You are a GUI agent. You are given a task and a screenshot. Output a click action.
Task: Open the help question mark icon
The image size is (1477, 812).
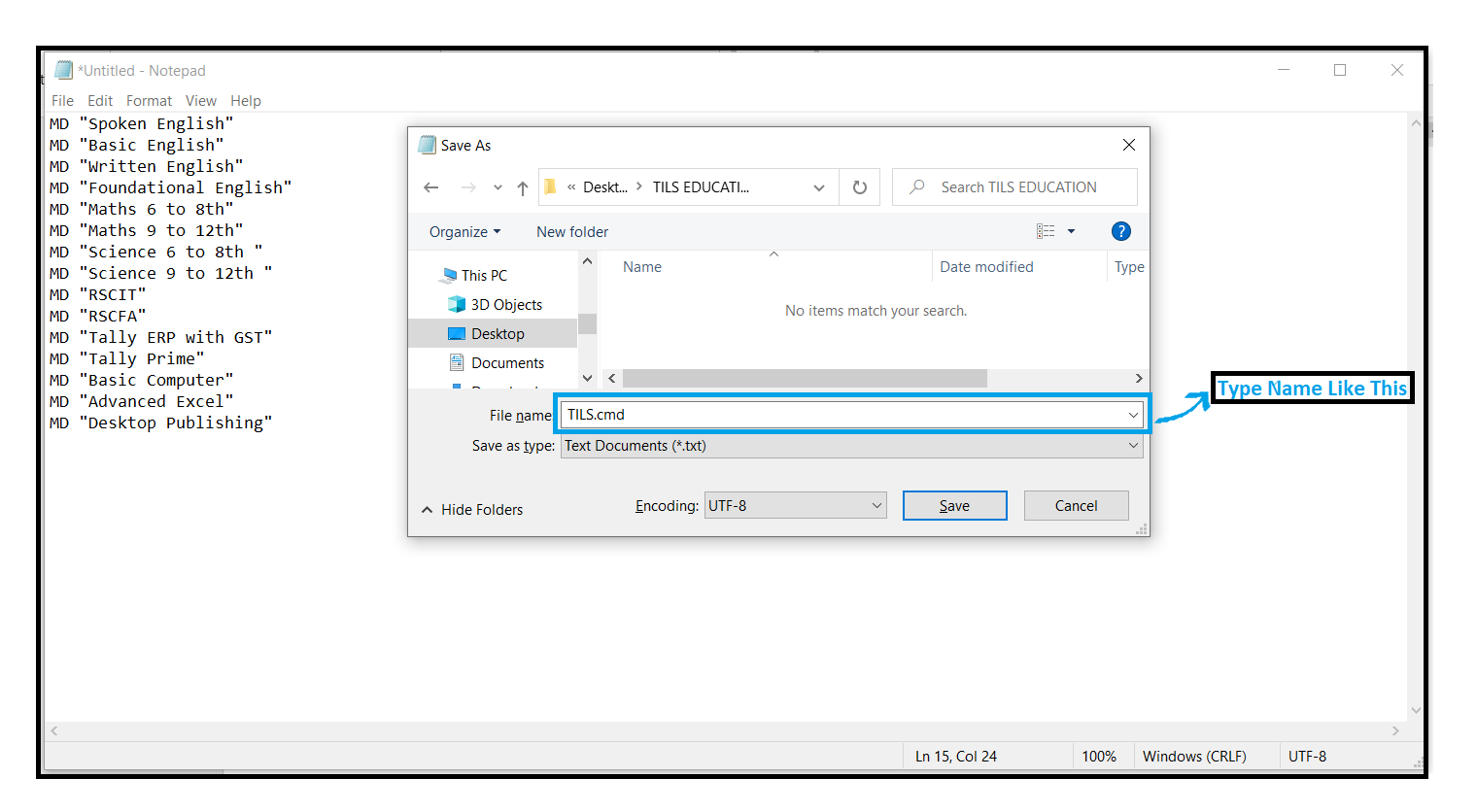[1120, 231]
